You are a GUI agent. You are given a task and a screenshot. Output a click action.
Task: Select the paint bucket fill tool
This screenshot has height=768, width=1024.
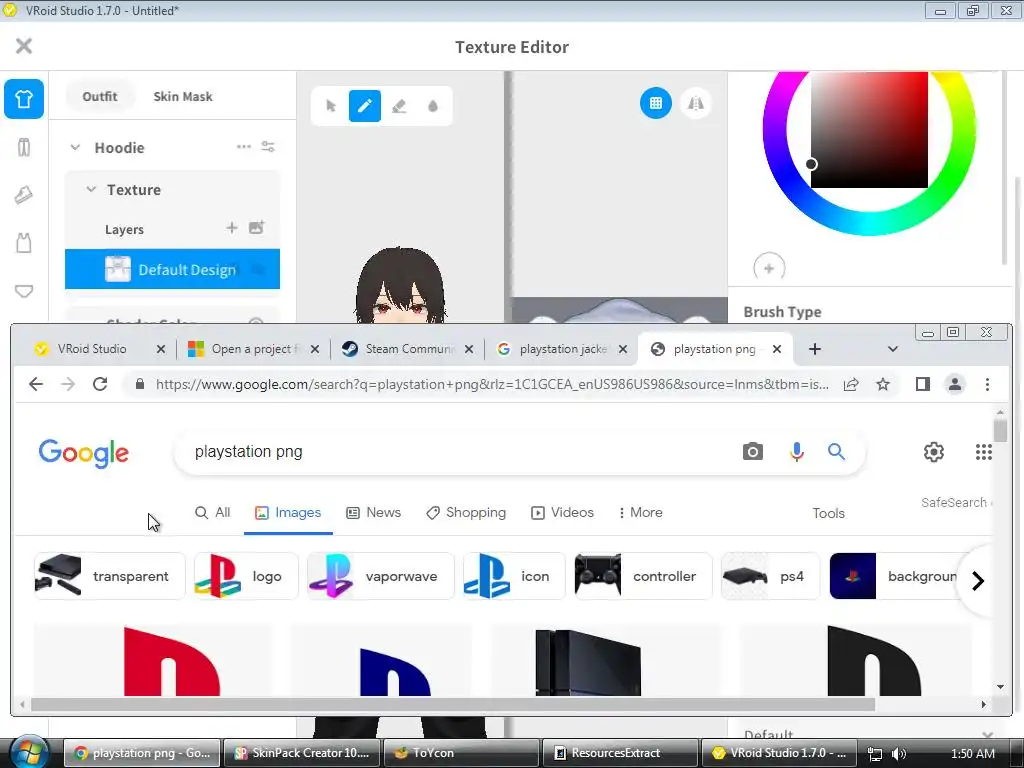coord(432,106)
